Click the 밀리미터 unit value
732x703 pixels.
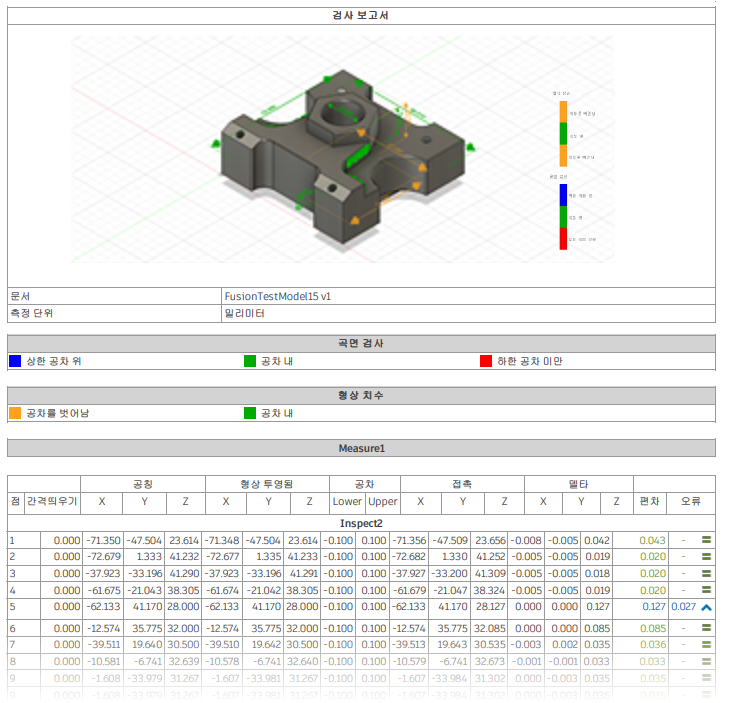(245, 314)
